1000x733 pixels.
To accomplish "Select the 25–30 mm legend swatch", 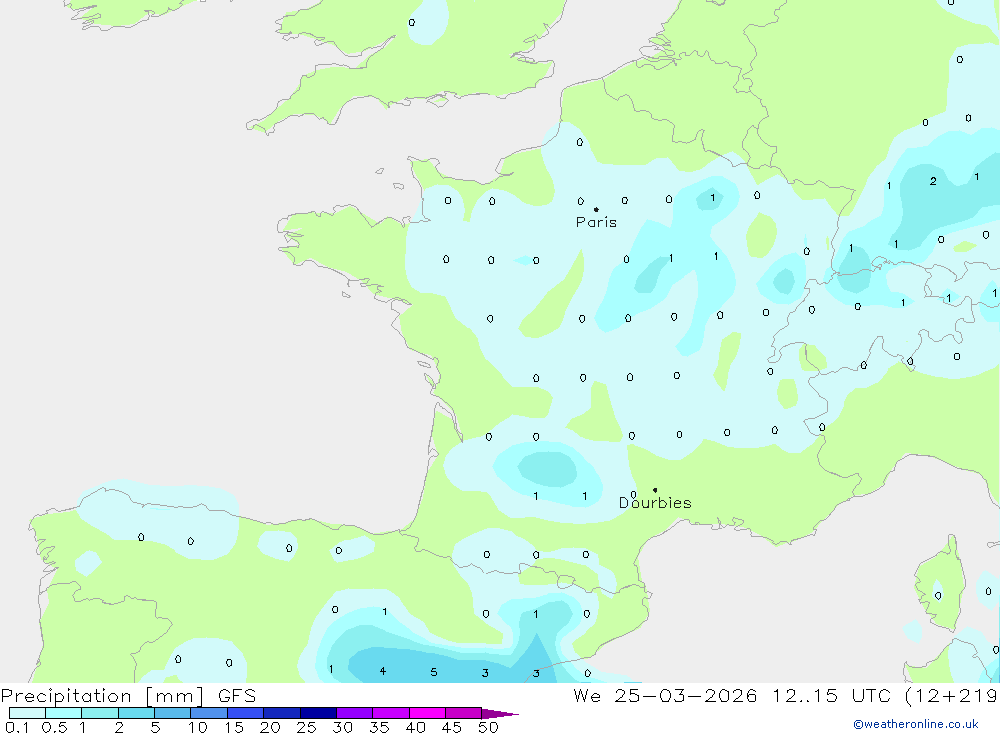I will point(318,713).
